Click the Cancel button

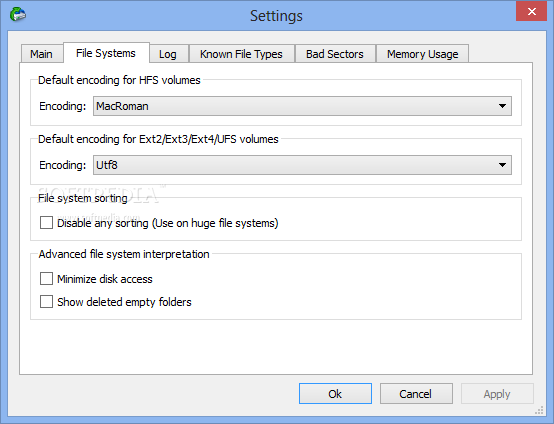tap(416, 394)
